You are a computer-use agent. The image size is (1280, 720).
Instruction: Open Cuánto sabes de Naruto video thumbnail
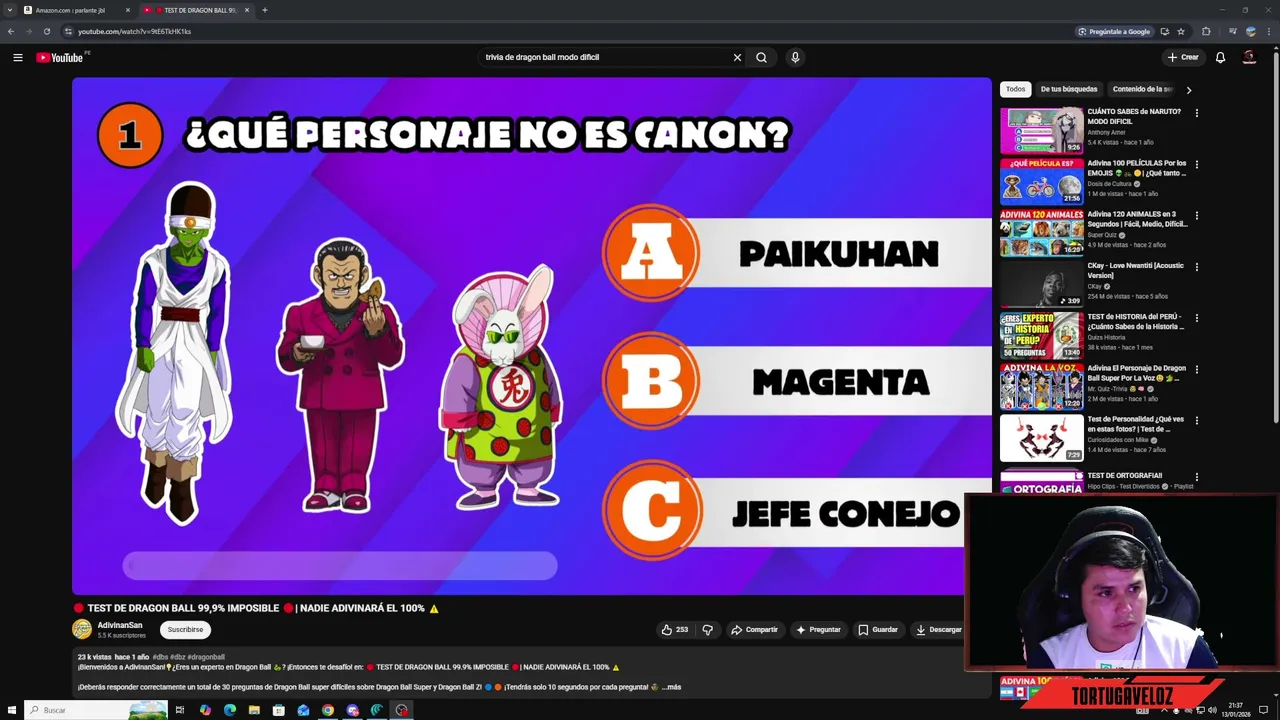pyautogui.click(x=1042, y=130)
